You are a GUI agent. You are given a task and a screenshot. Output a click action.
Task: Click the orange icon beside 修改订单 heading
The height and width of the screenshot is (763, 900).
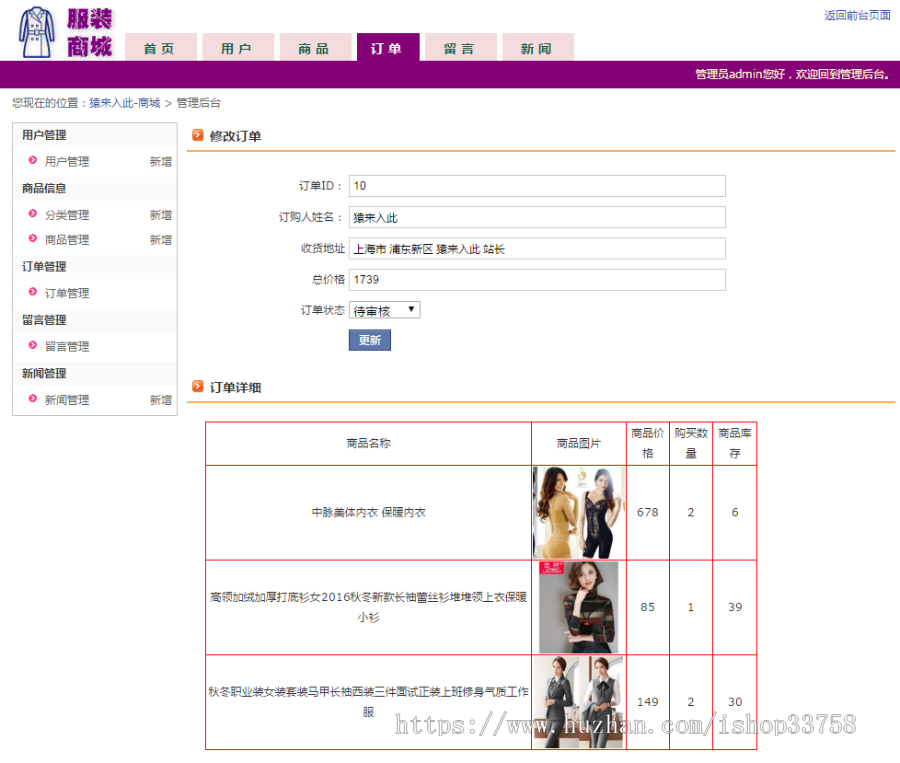(x=196, y=135)
